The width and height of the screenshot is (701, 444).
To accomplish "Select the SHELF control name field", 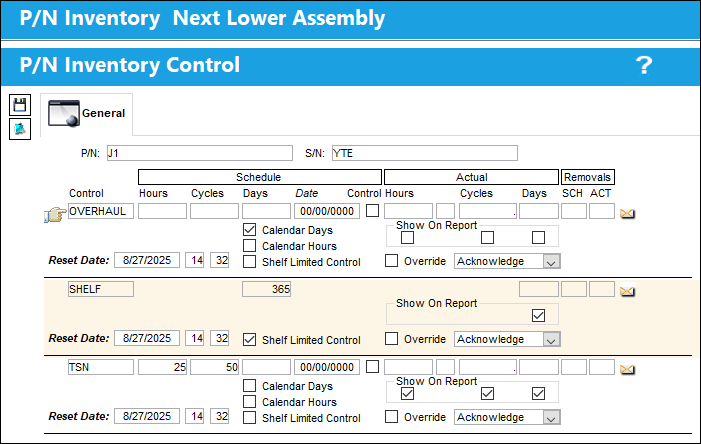I will pos(101,289).
